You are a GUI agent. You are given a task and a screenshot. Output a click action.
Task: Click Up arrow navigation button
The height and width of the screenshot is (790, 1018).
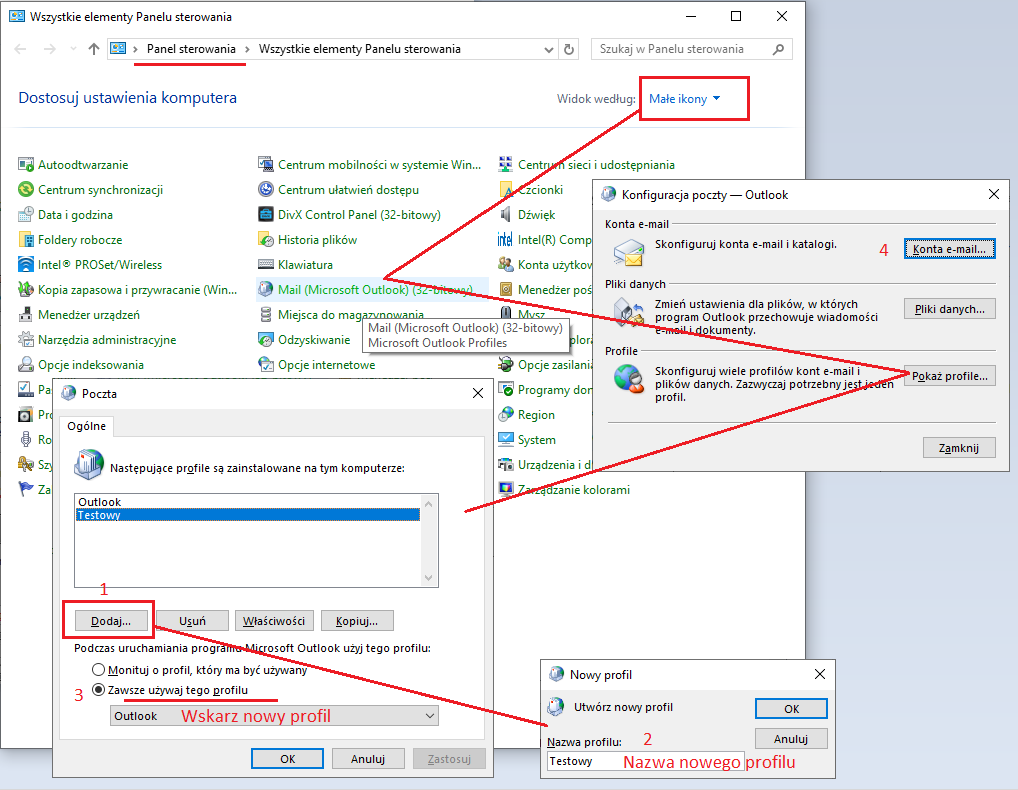(94, 49)
